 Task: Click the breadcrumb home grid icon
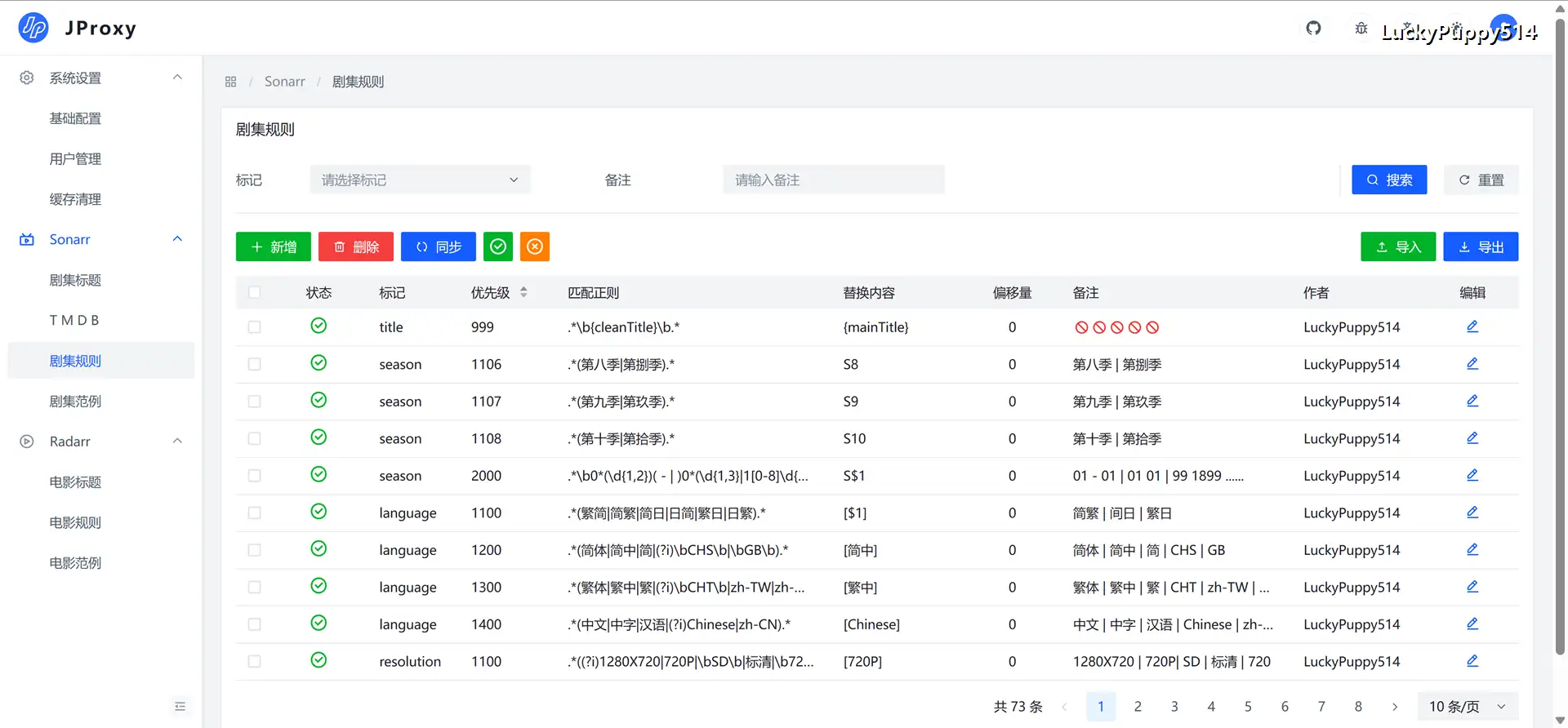pos(230,82)
